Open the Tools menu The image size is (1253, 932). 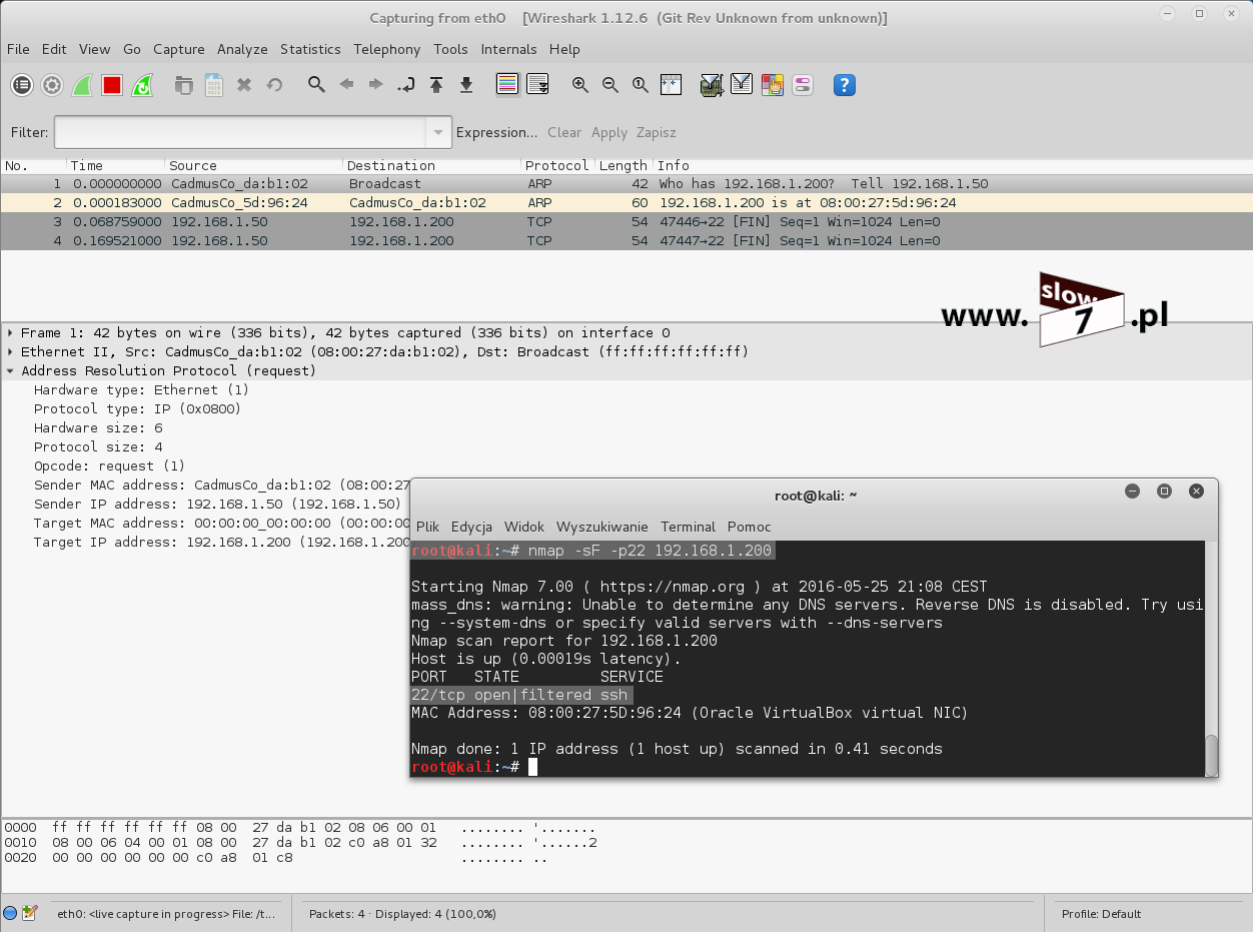(451, 49)
